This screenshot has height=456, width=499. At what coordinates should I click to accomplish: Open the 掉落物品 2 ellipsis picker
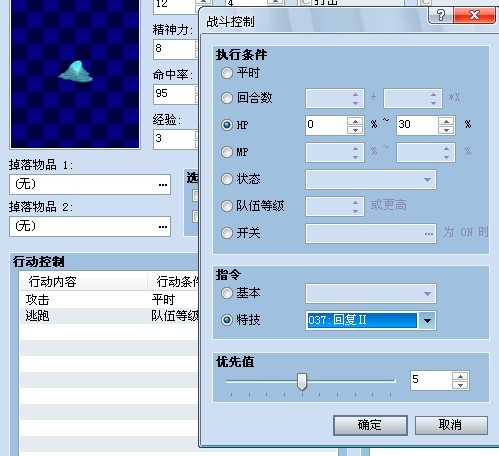coord(163,227)
